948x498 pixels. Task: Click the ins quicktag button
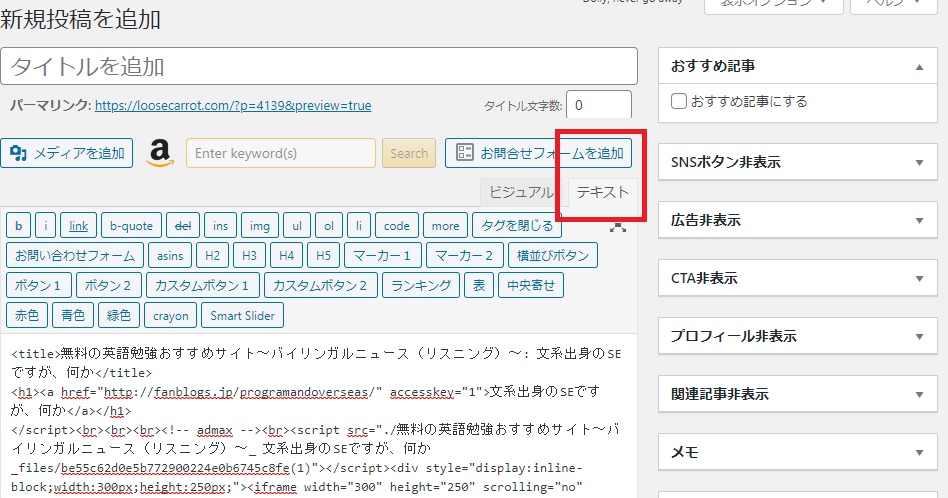click(221, 225)
